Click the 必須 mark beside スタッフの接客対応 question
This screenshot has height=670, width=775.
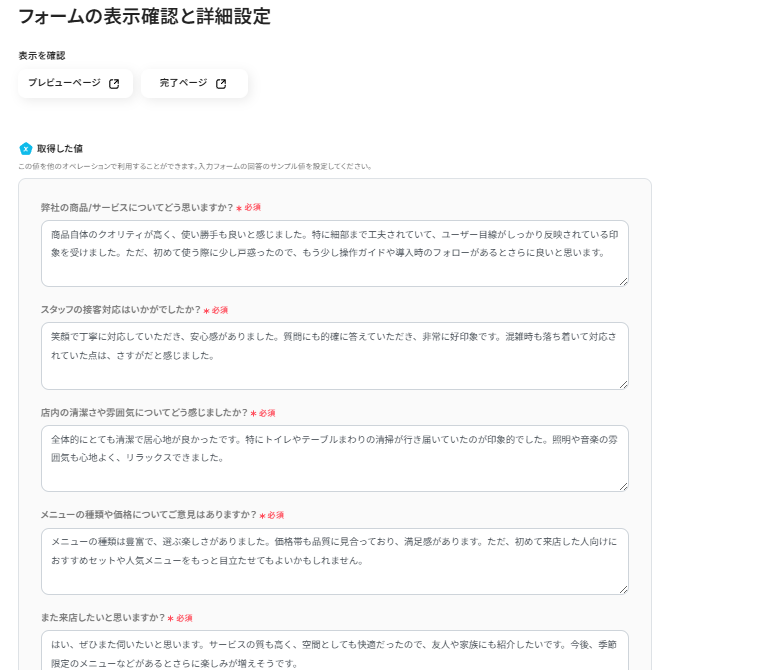click(x=216, y=310)
